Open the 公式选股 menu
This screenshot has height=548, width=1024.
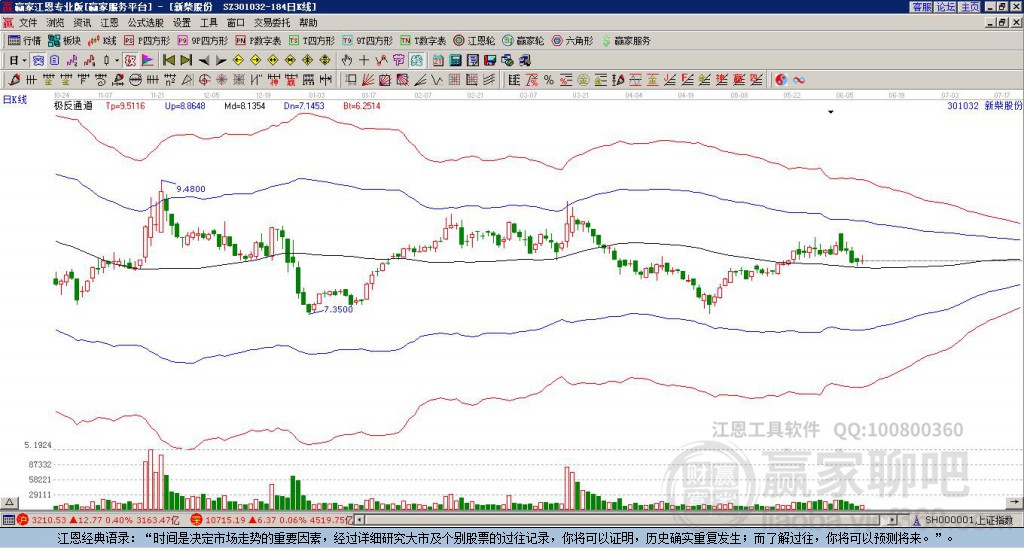(146, 23)
